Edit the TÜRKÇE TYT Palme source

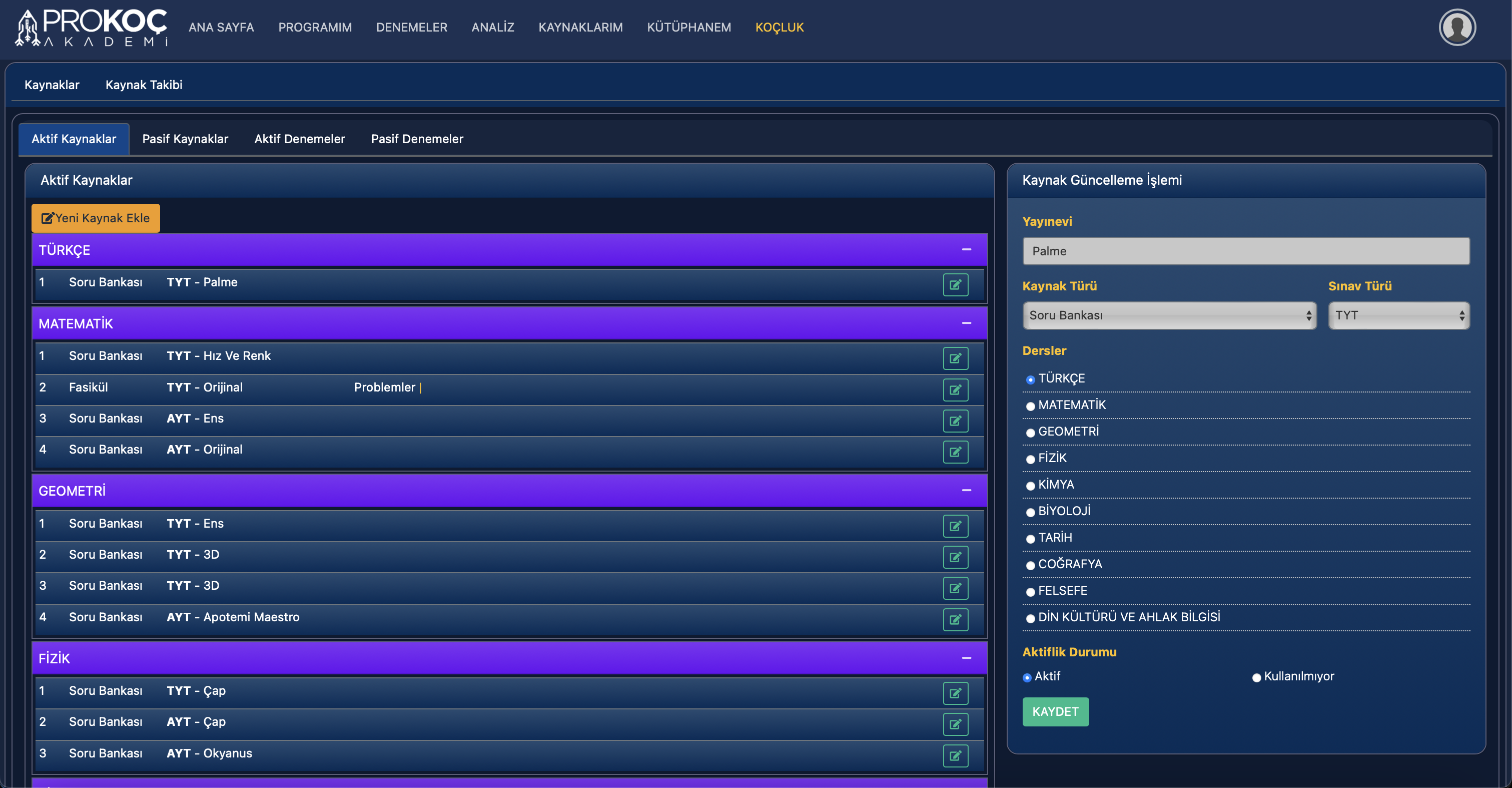coord(955,285)
